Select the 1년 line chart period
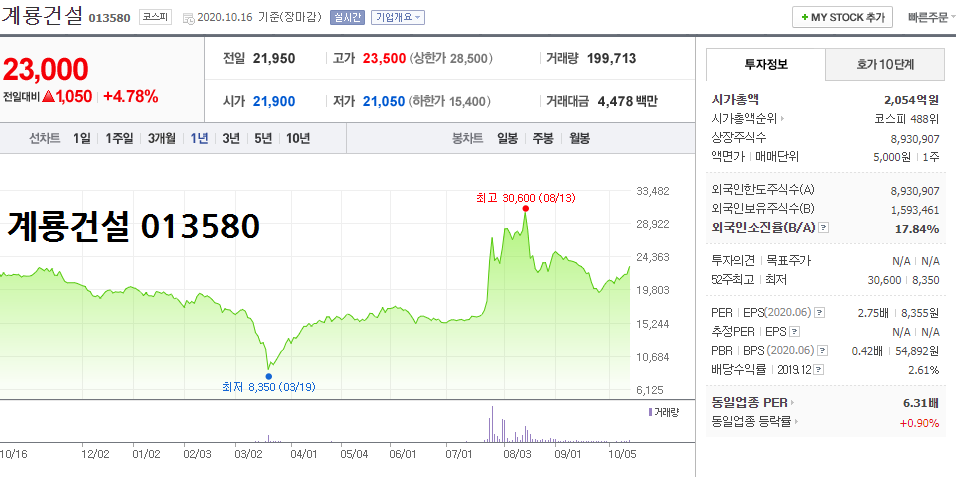The image size is (965, 477). [199, 138]
